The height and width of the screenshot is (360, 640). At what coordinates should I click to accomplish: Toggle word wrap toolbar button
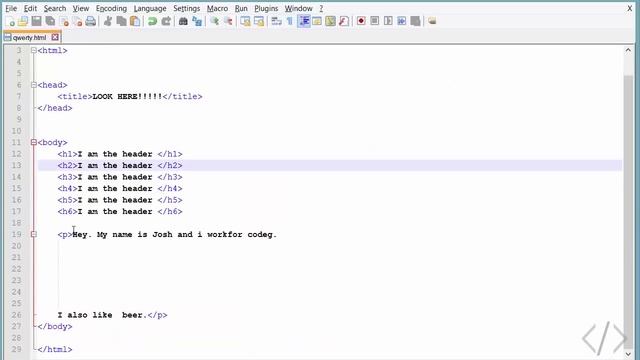click(276, 21)
